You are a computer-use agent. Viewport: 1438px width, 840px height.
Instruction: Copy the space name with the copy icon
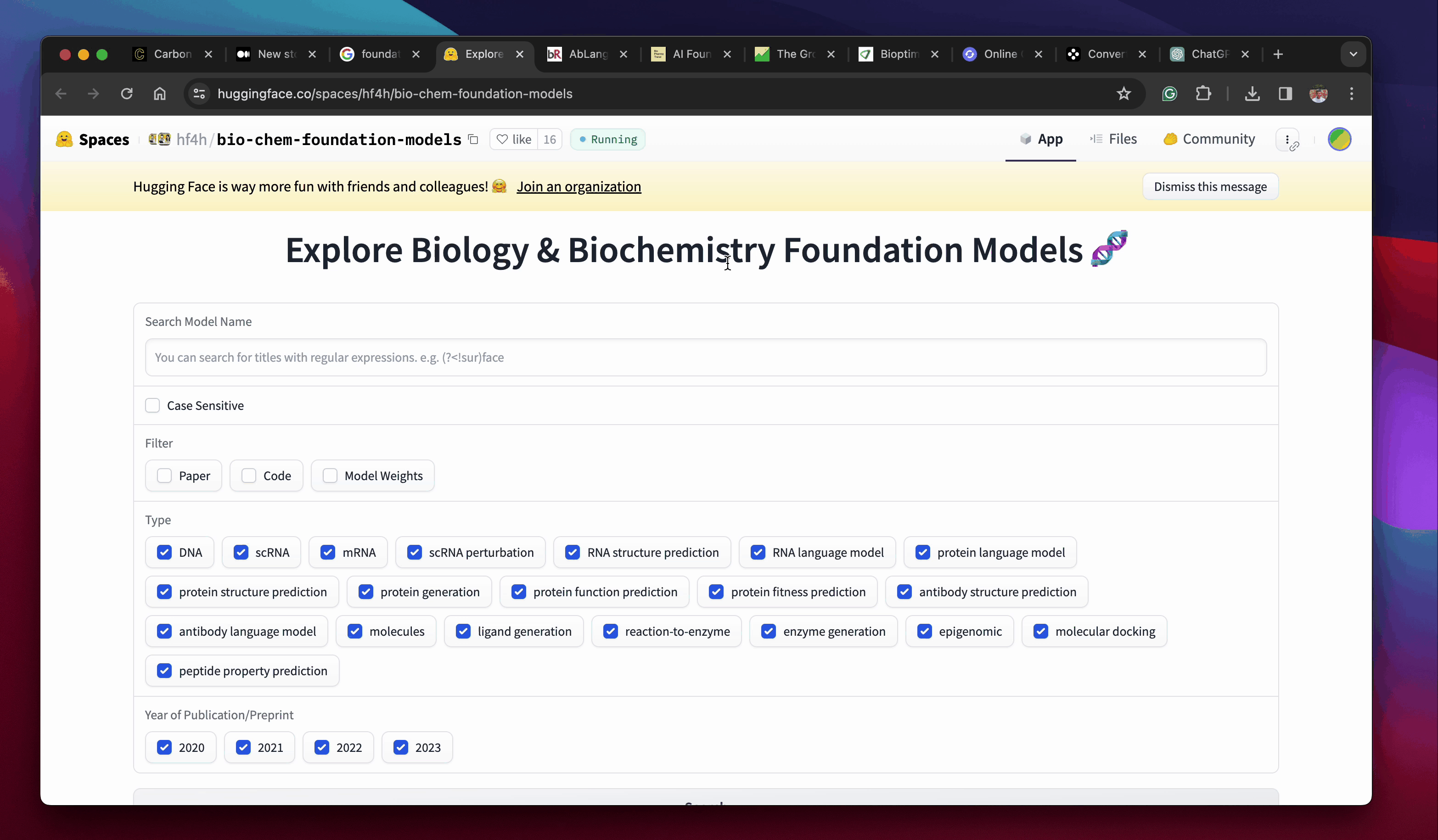tap(473, 139)
